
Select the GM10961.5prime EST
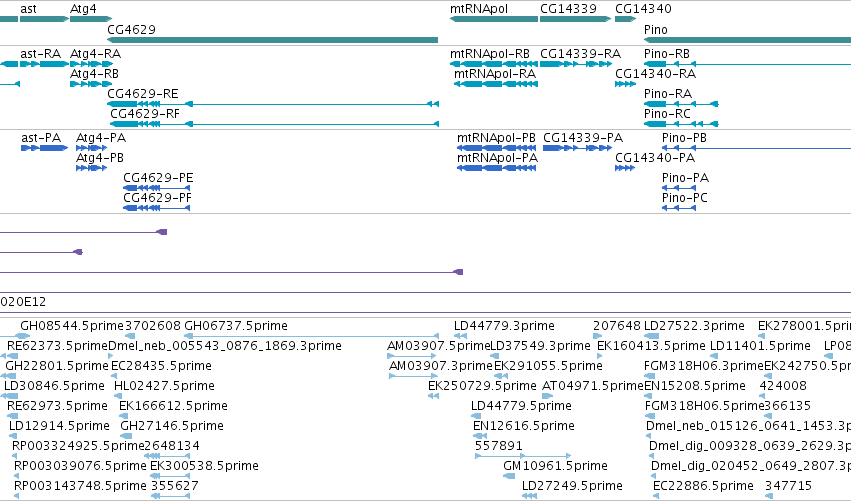click(x=555, y=466)
